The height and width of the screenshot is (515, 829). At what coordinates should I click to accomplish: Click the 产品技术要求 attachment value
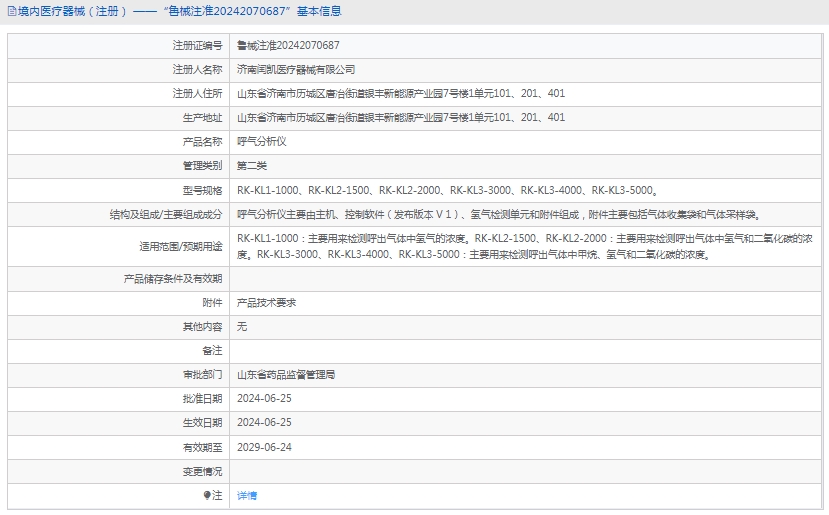tap(266, 302)
